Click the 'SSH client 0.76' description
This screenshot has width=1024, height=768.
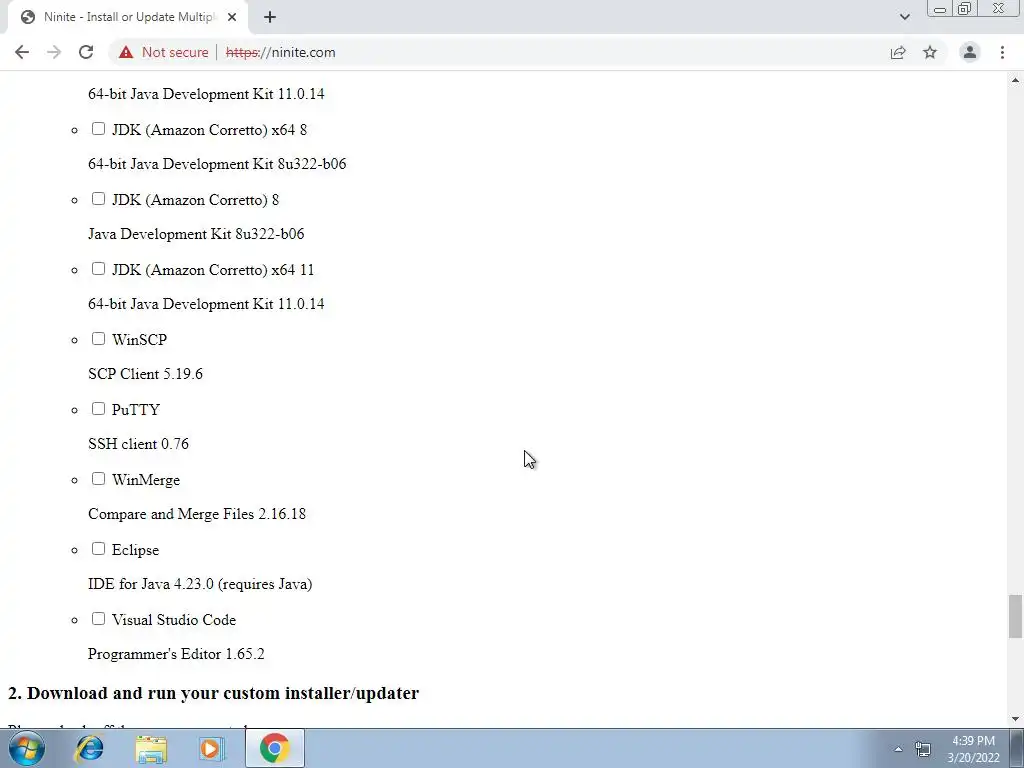(x=138, y=444)
